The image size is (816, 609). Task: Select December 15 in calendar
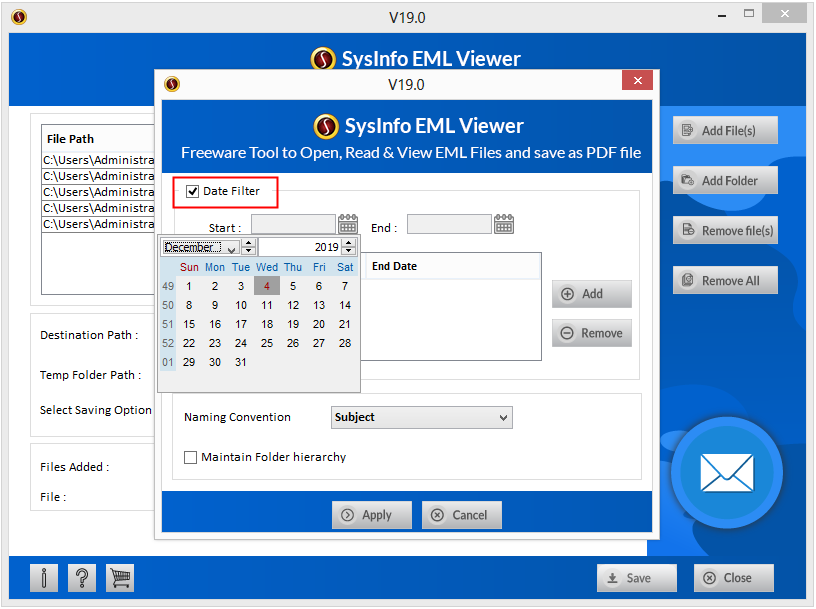[x=189, y=324]
